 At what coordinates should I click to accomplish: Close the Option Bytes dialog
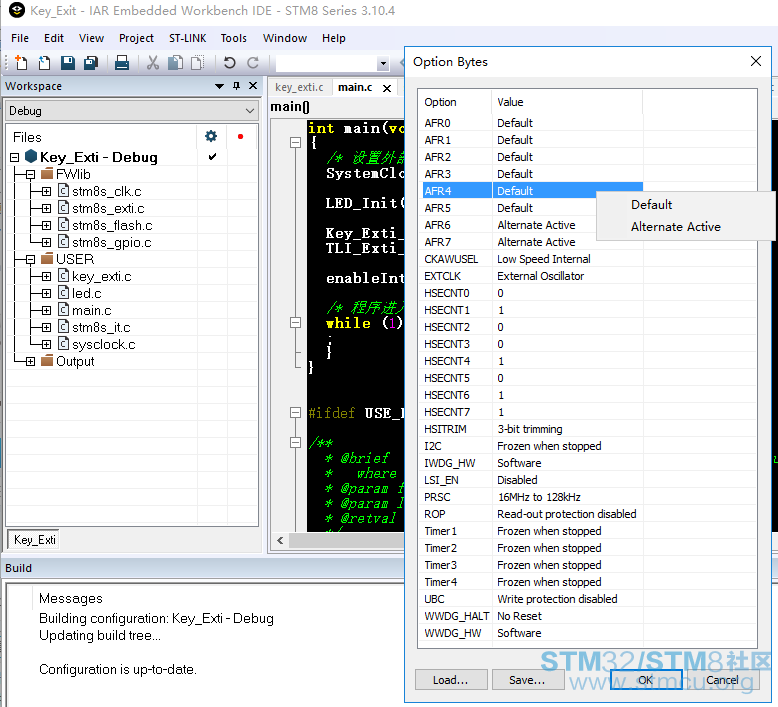coord(756,61)
